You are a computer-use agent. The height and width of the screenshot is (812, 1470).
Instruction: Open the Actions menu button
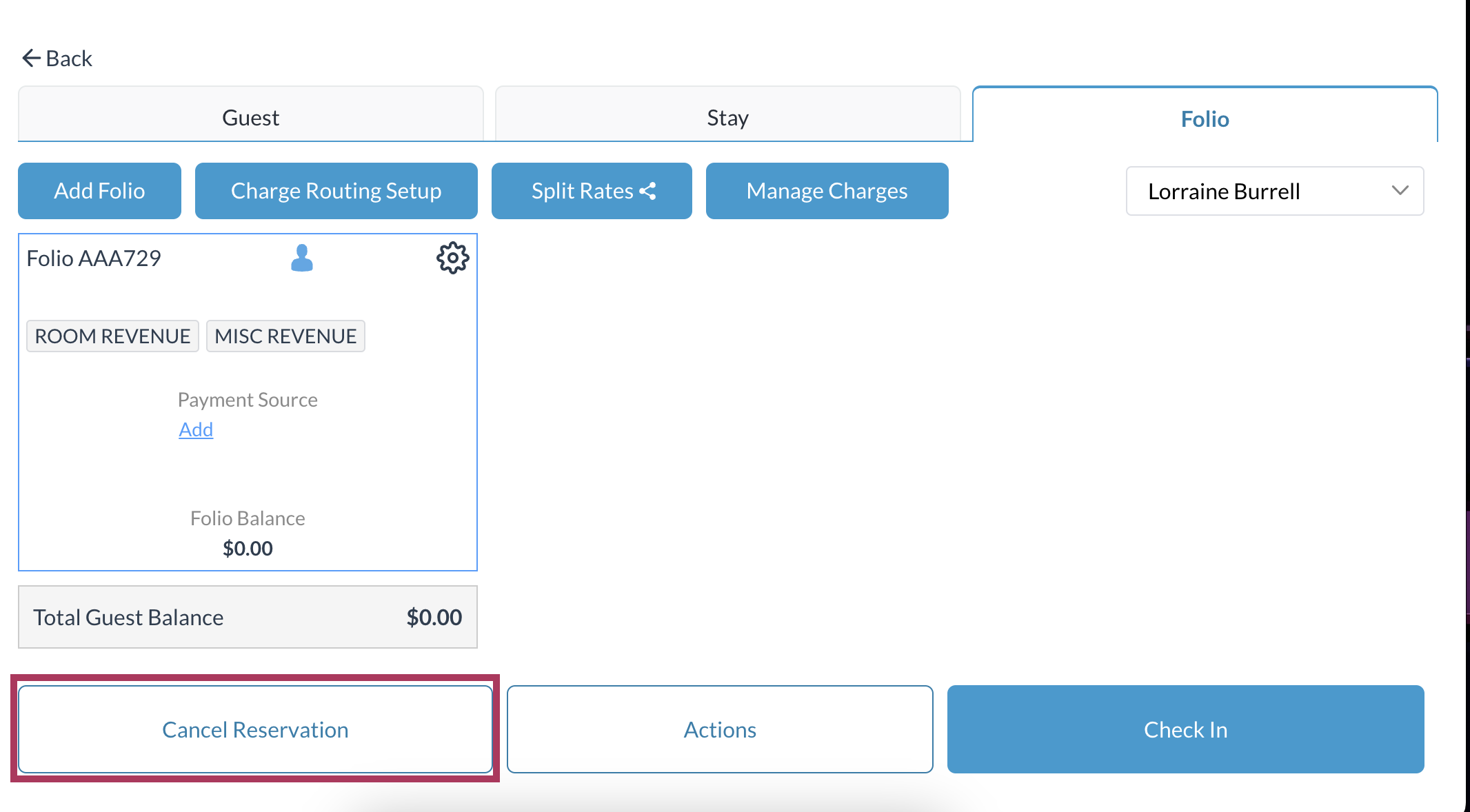[720, 729]
